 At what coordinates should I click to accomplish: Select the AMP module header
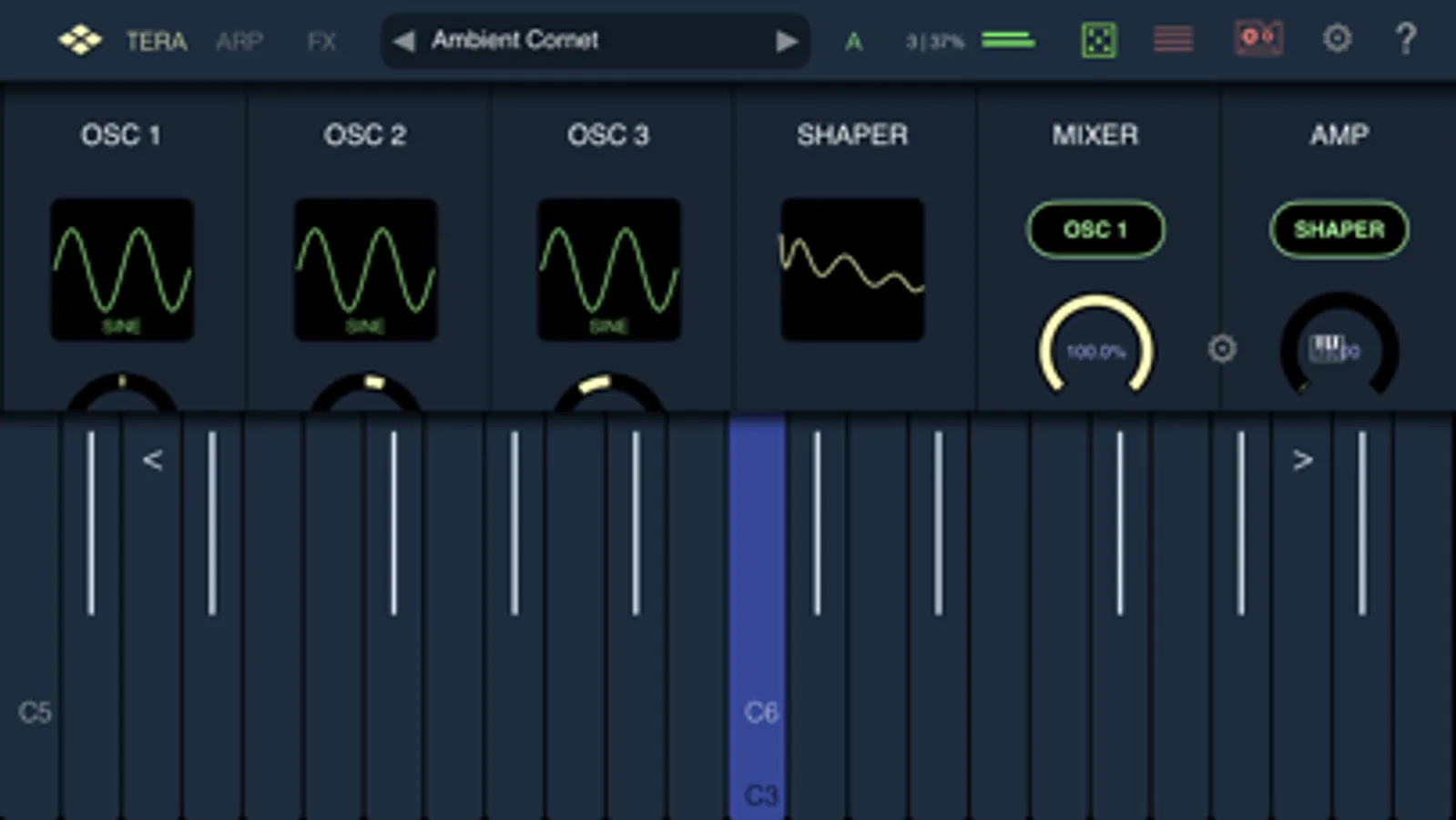[x=1339, y=135]
